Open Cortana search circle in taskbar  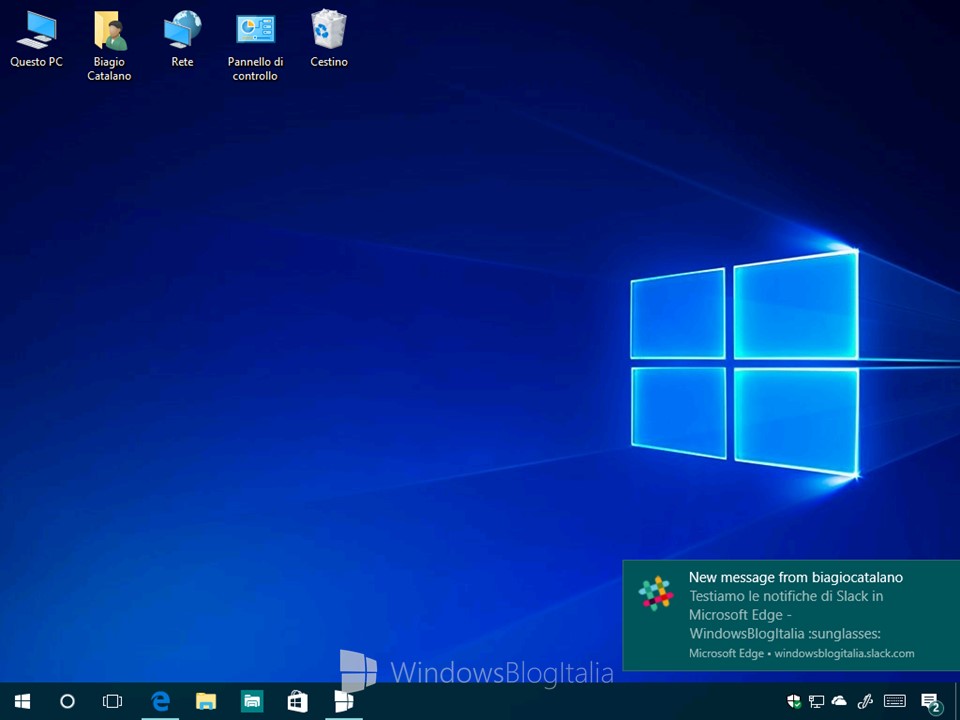tap(67, 702)
